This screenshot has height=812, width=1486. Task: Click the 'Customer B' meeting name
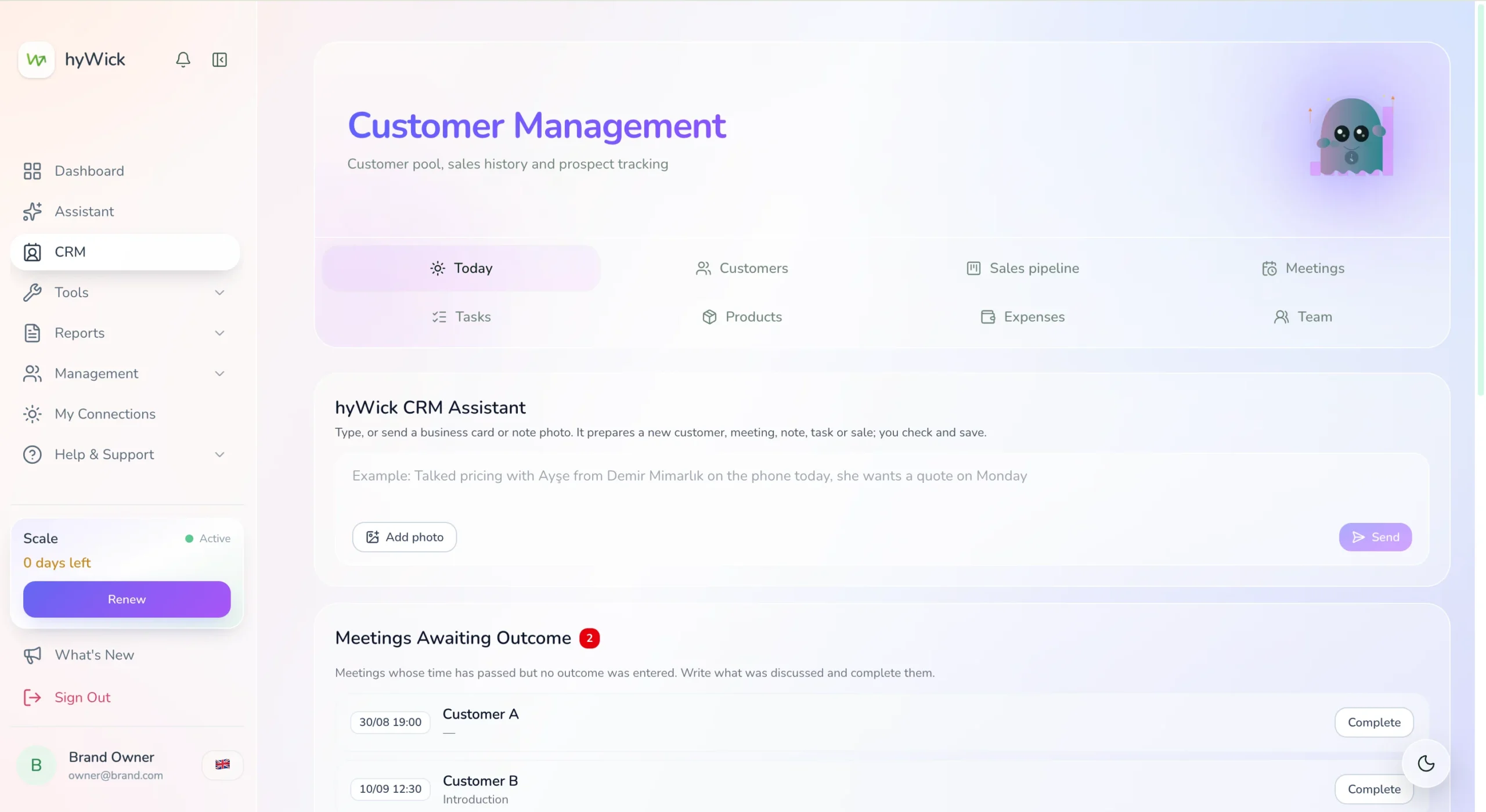(480, 781)
